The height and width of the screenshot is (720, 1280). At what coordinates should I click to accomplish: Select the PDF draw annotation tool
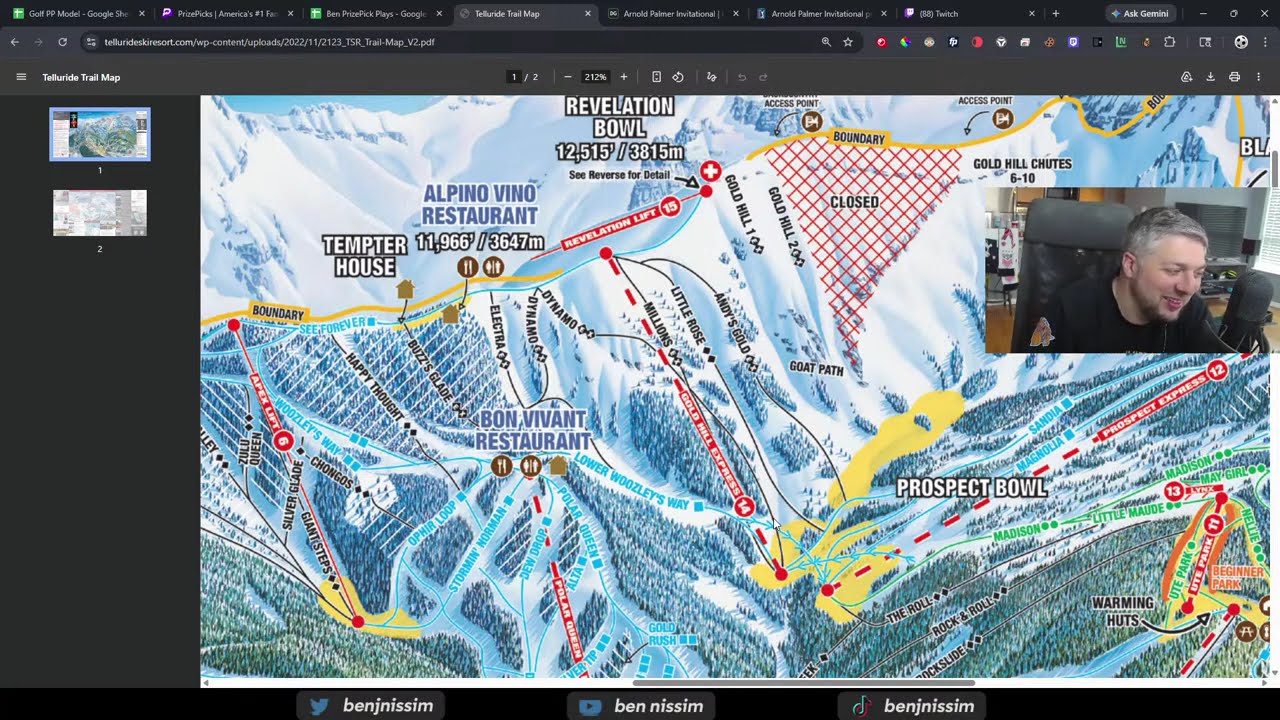click(x=712, y=77)
